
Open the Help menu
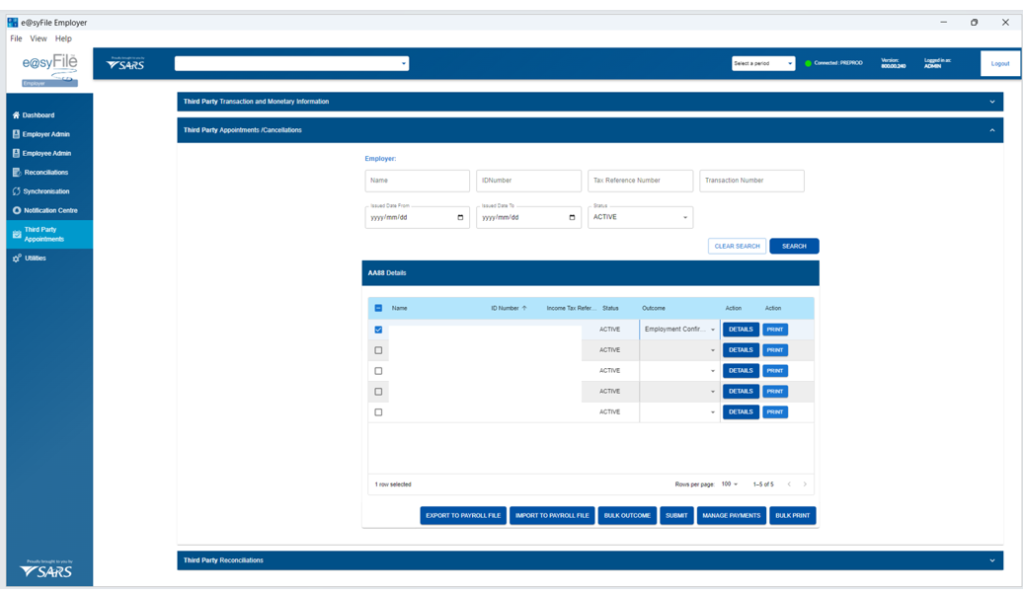tap(63, 39)
